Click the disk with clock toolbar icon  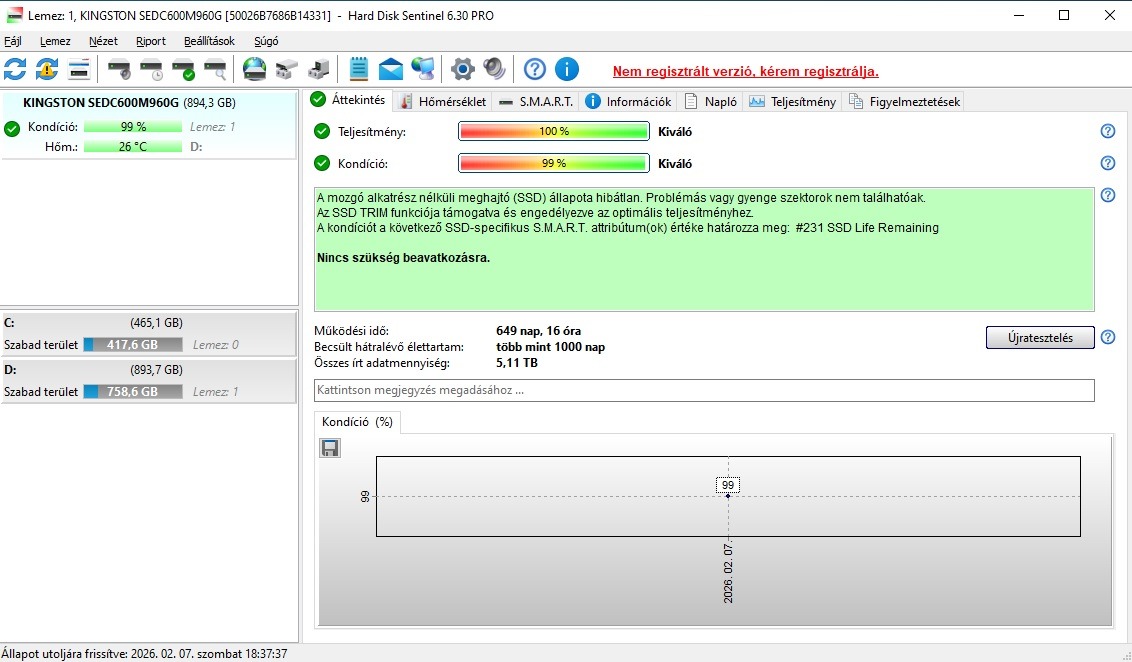click(152, 69)
